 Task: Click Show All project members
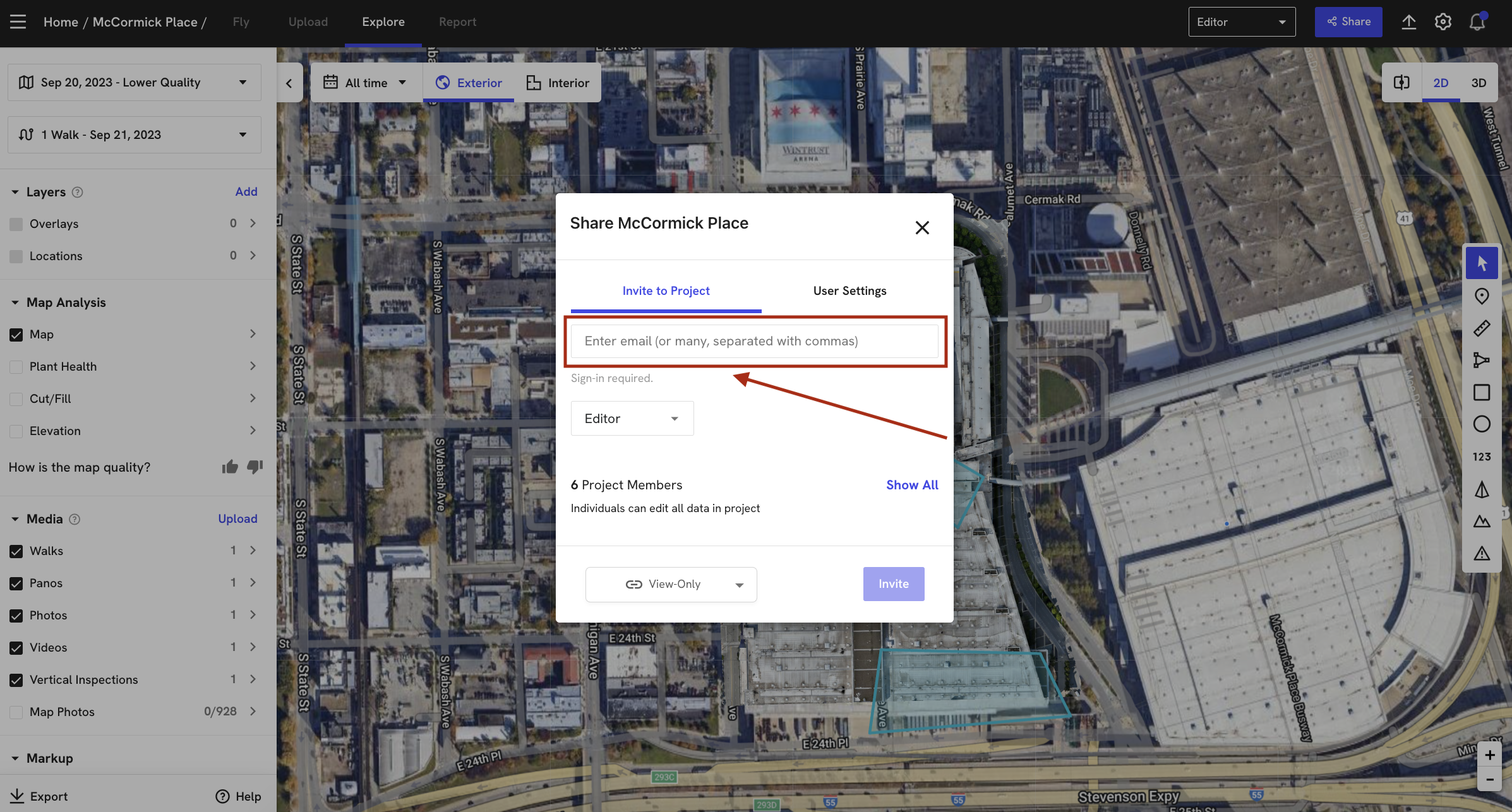(x=912, y=485)
